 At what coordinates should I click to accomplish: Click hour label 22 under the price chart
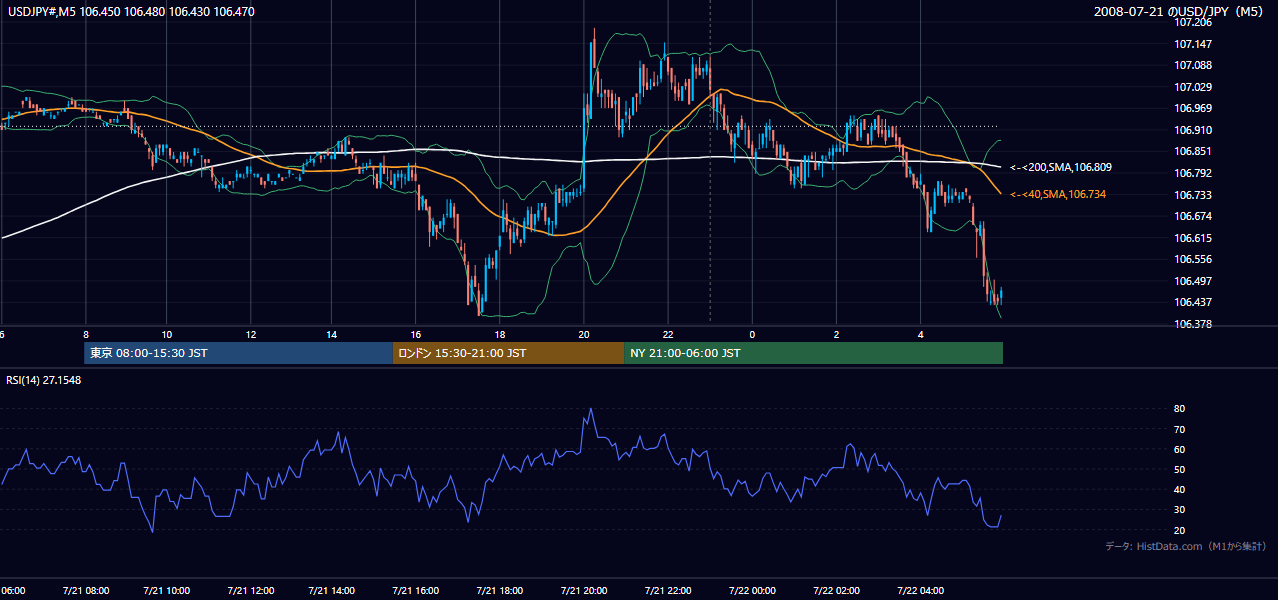pos(668,335)
